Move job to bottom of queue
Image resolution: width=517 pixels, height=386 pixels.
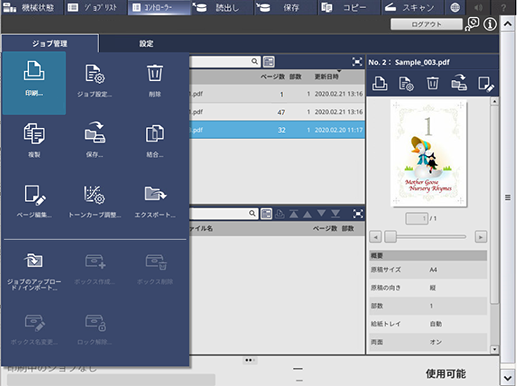(x=335, y=214)
